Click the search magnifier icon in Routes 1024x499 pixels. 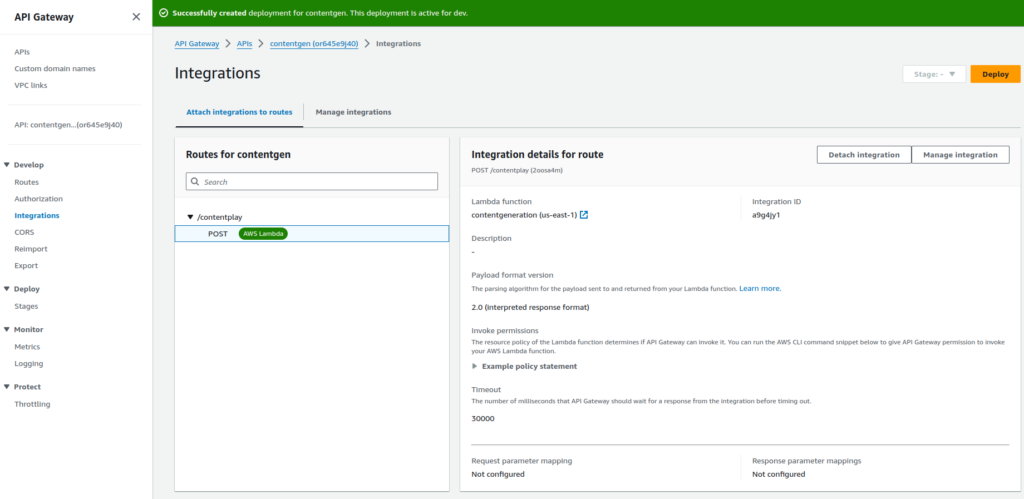pos(195,182)
